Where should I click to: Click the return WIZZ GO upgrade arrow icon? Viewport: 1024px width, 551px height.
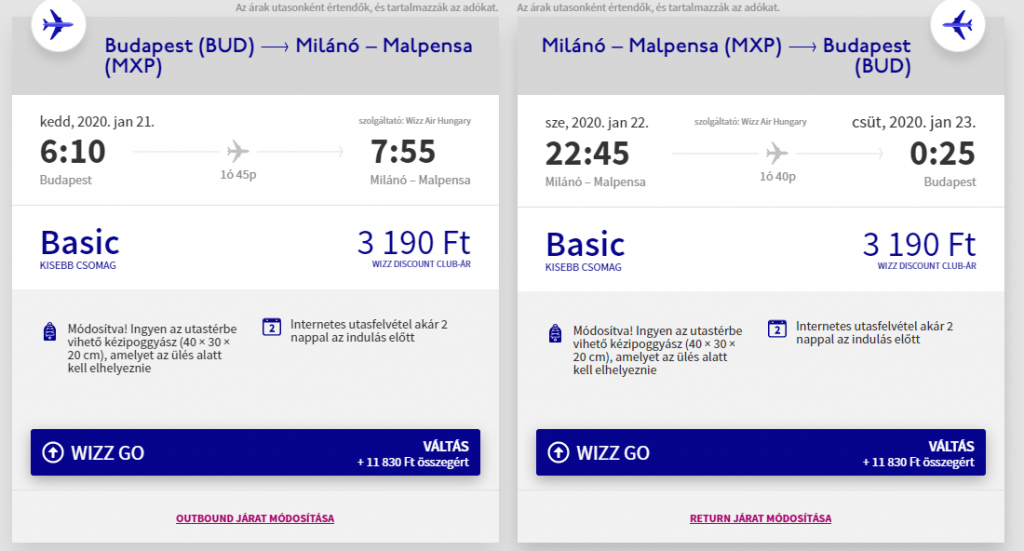point(558,452)
